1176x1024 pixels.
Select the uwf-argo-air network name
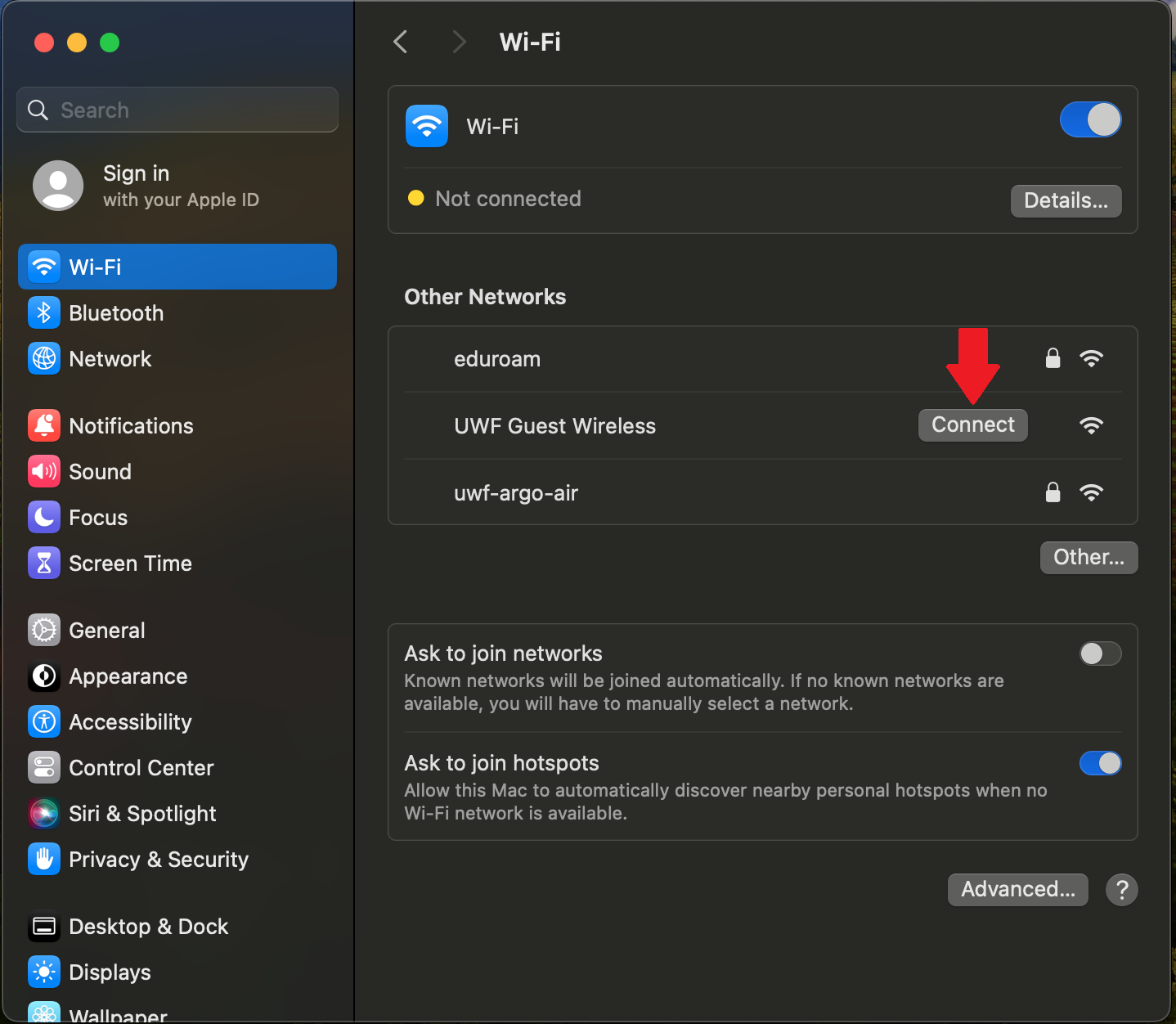516,492
